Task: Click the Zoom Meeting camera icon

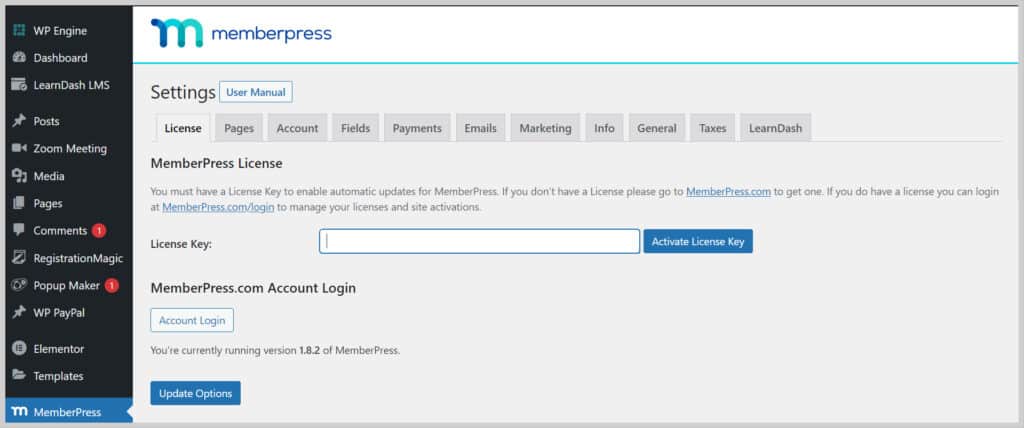Action: (19, 148)
